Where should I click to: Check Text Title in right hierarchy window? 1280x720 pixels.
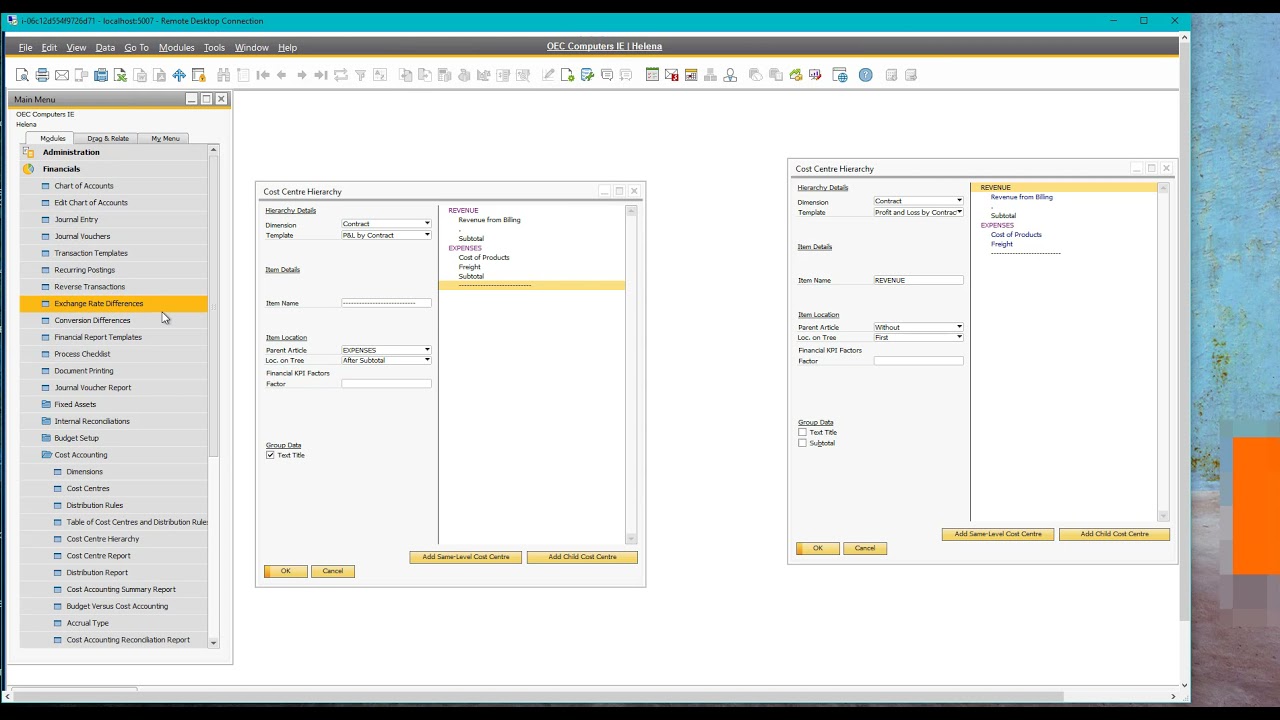coord(802,432)
